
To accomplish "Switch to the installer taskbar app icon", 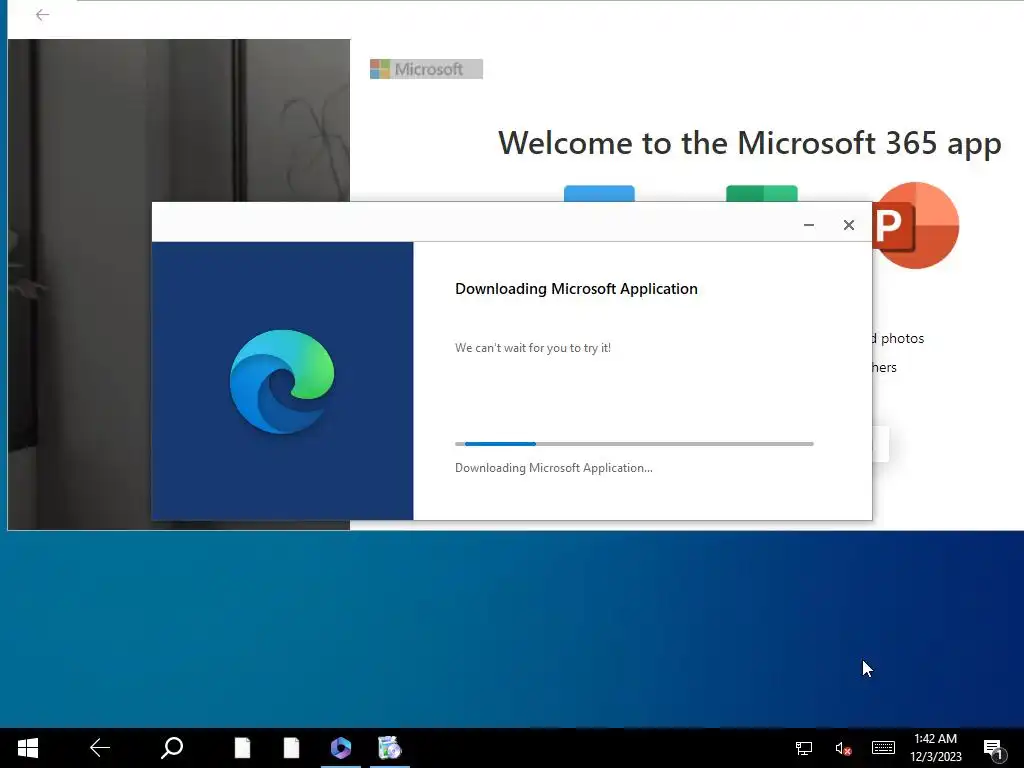I will [x=390, y=748].
